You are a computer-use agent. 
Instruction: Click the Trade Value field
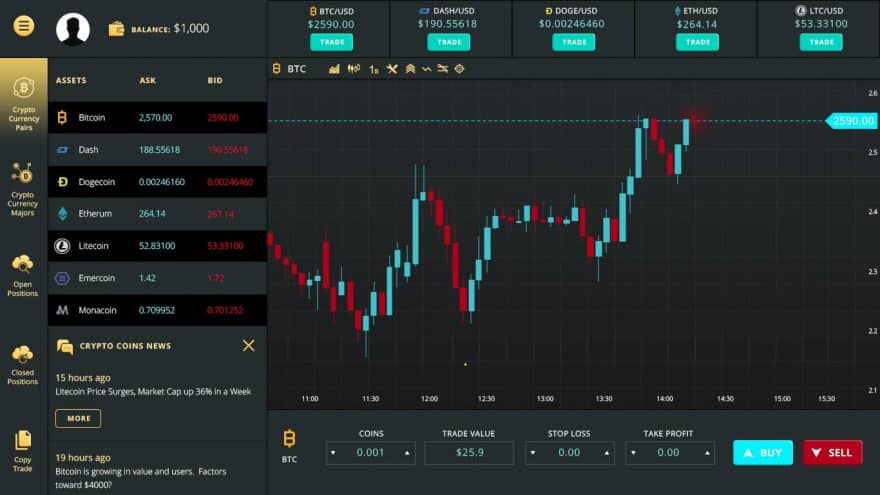pos(469,453)
